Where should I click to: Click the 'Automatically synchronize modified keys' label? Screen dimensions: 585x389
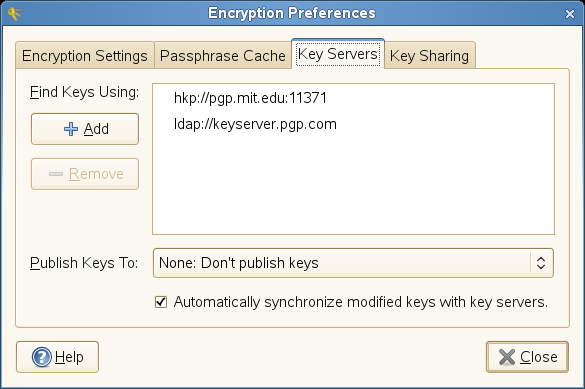(361, 302)
